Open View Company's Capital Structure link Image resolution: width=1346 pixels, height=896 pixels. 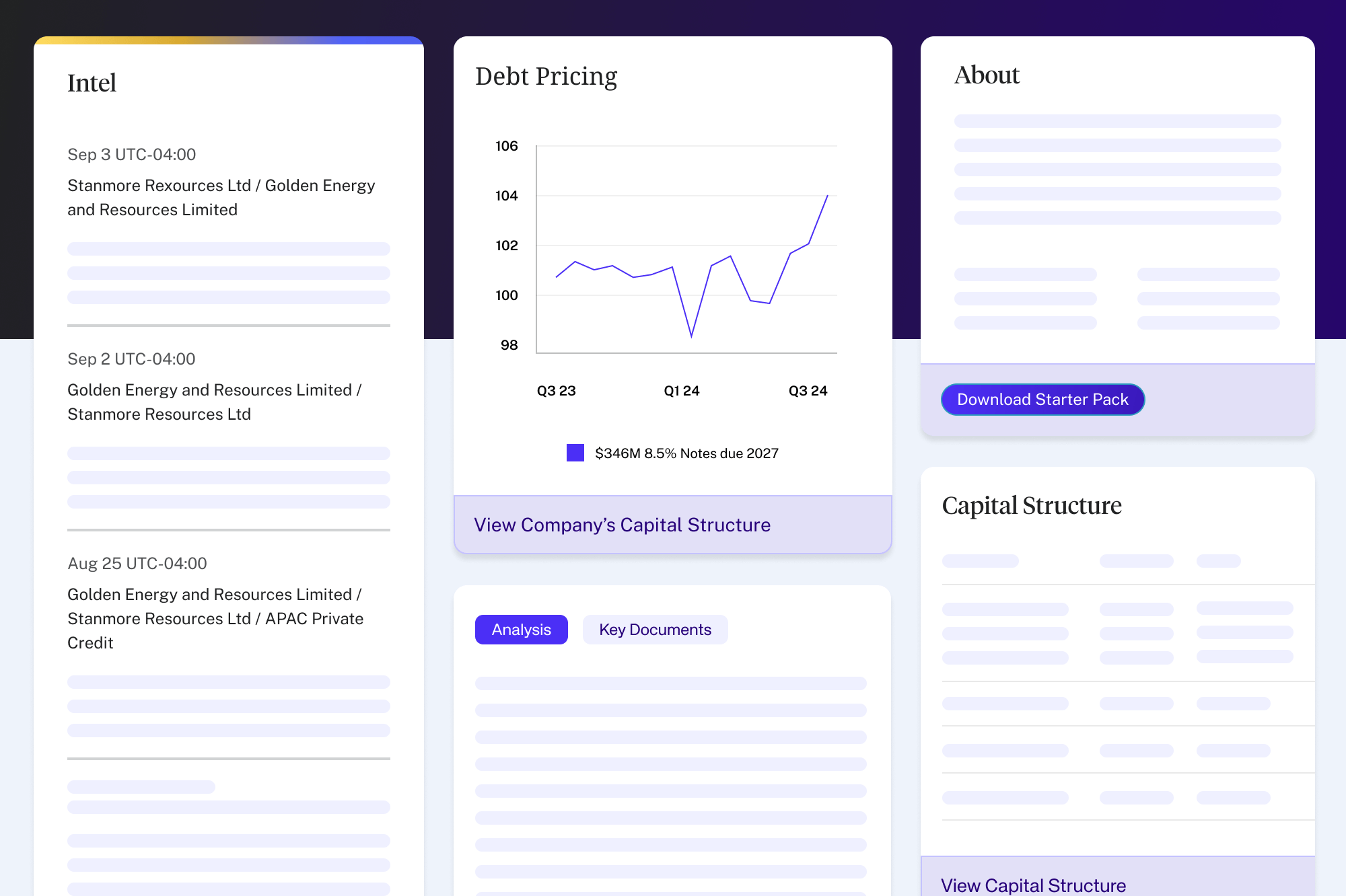pos(622,525)
